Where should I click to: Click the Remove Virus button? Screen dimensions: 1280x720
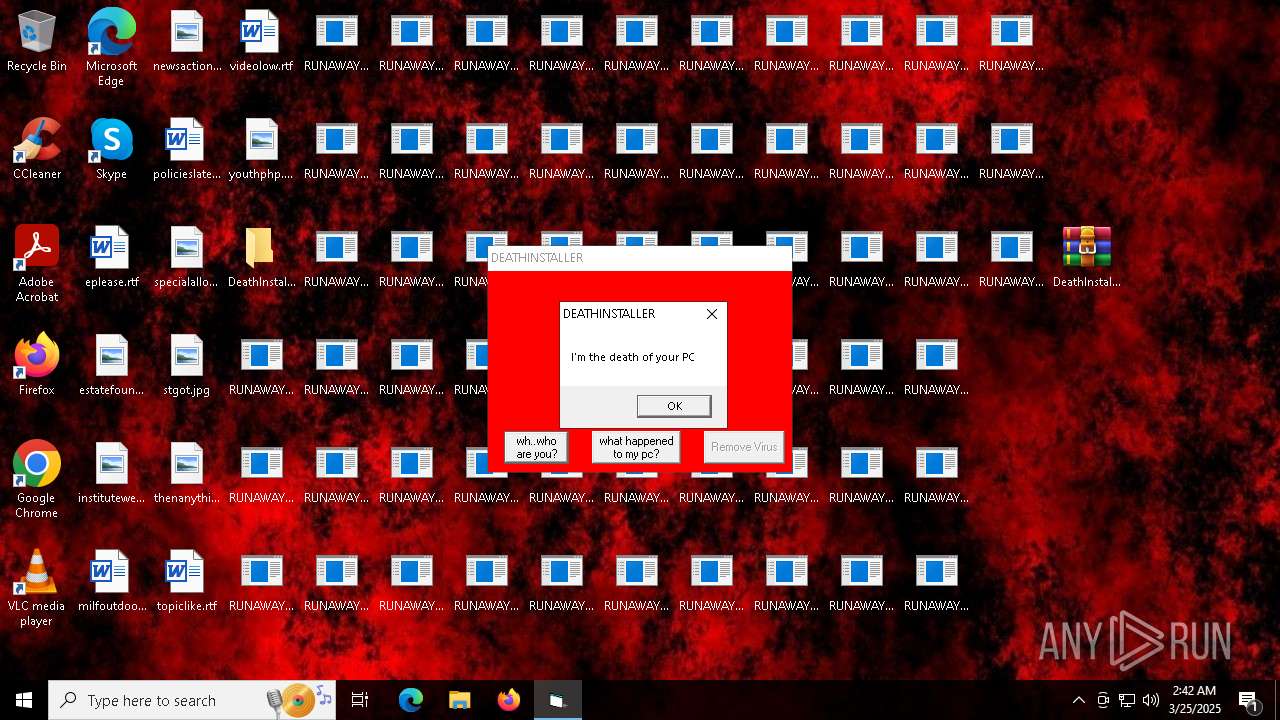pos(744,447)
